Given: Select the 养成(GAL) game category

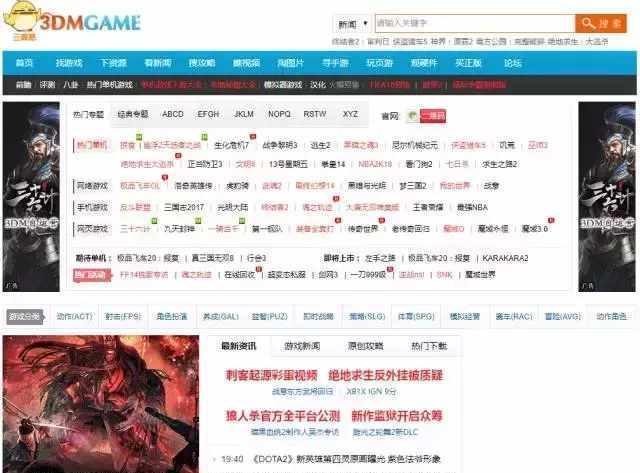Looking at the screenshot, I should pos(221,317).
